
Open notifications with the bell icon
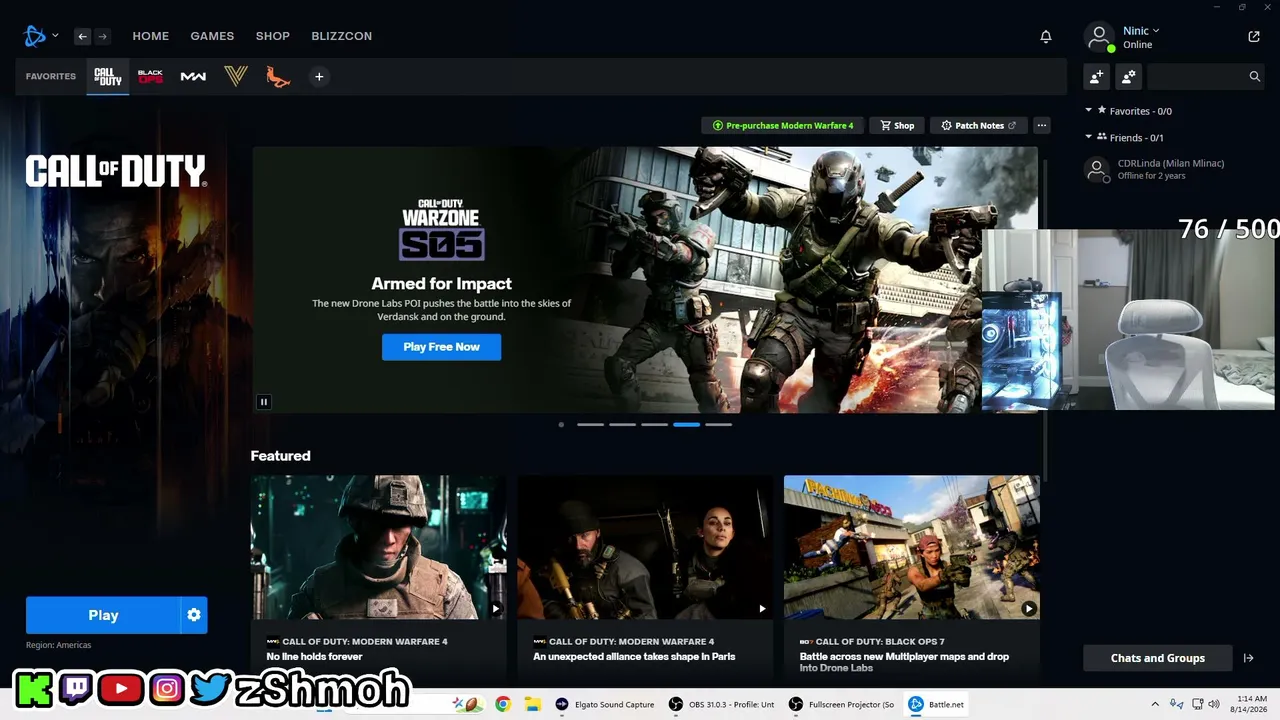(x=1046, y=37)
